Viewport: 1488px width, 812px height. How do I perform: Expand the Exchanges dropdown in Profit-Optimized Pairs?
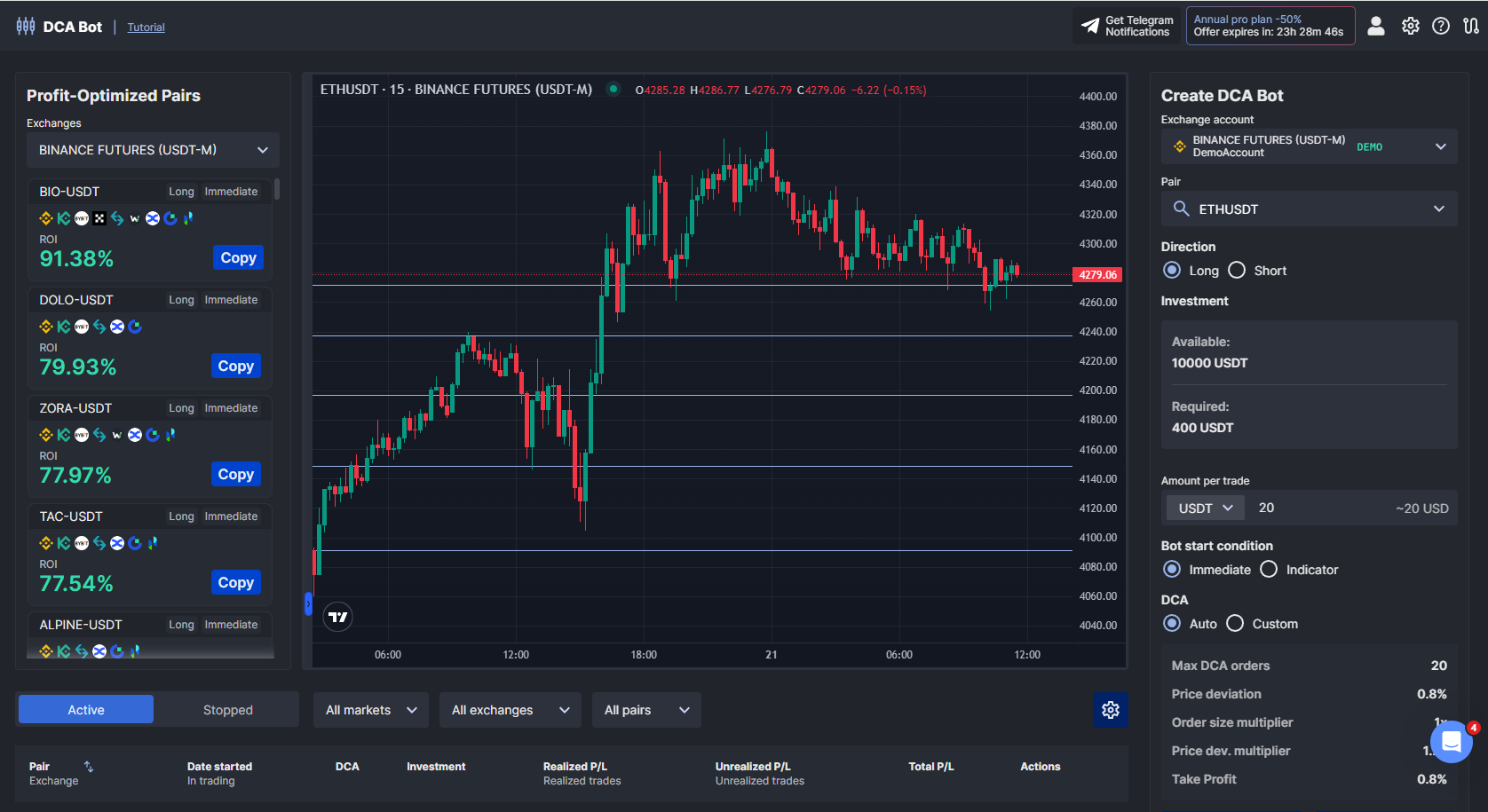(153, 150)
